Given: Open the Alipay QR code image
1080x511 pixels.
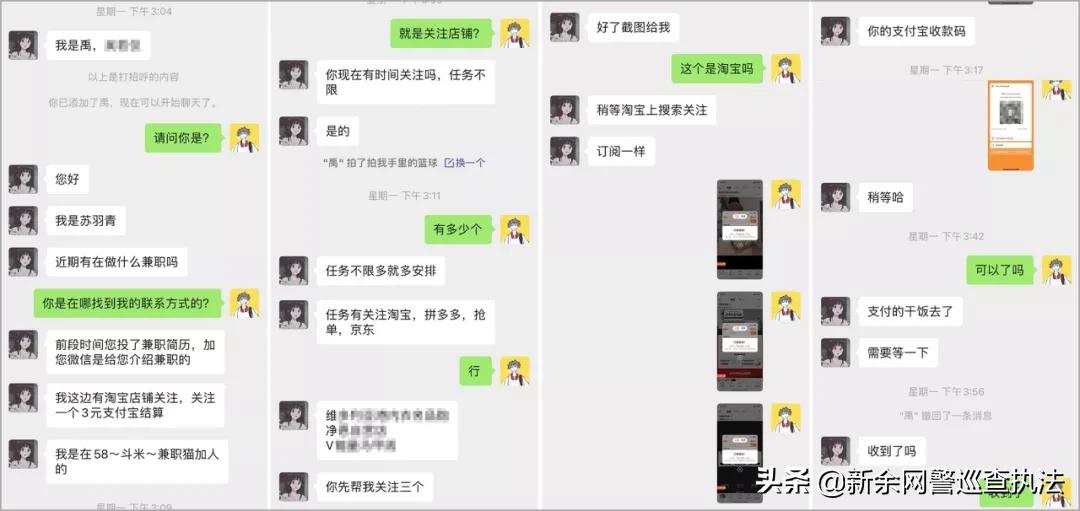Looking at the screenshot, I should (x=1010, y=125).
